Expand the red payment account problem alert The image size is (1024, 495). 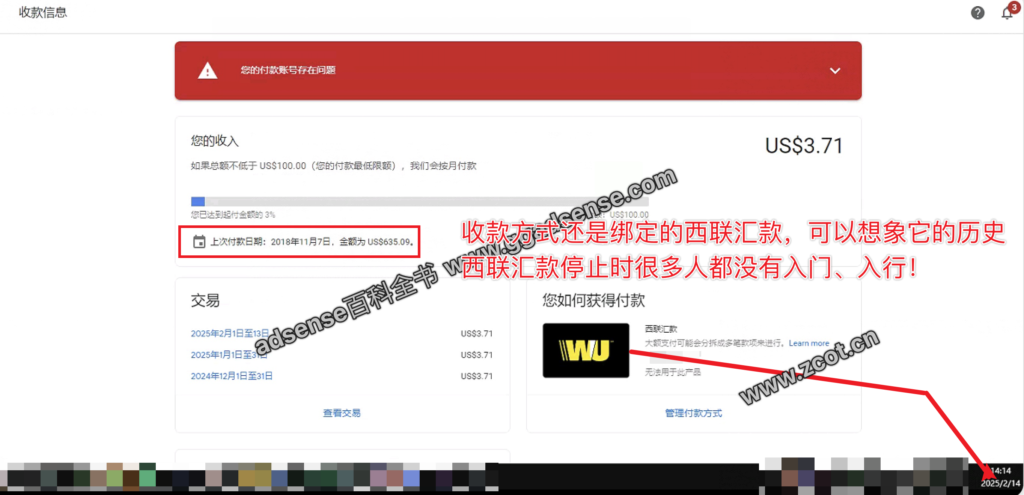point(835,71)
